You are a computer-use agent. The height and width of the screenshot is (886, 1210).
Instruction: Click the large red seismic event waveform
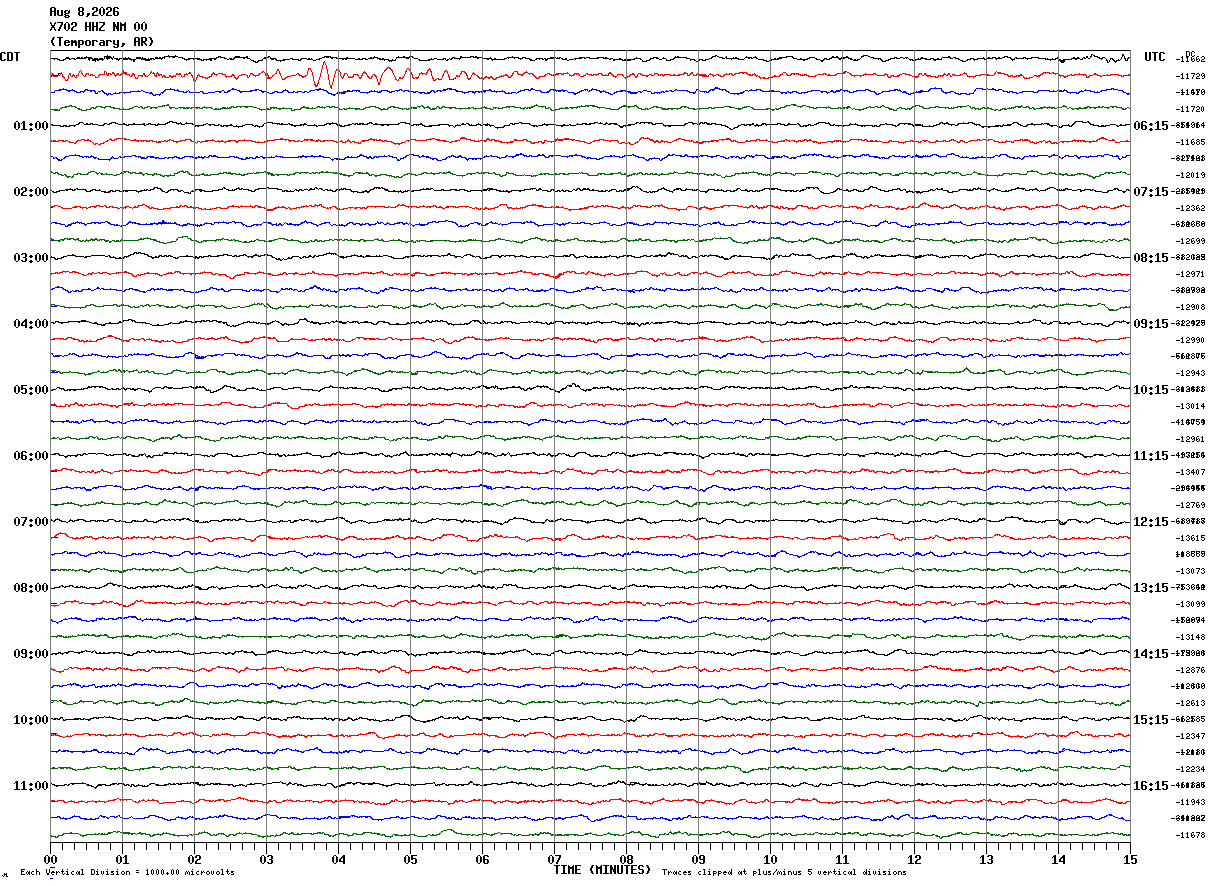[380, 75]
